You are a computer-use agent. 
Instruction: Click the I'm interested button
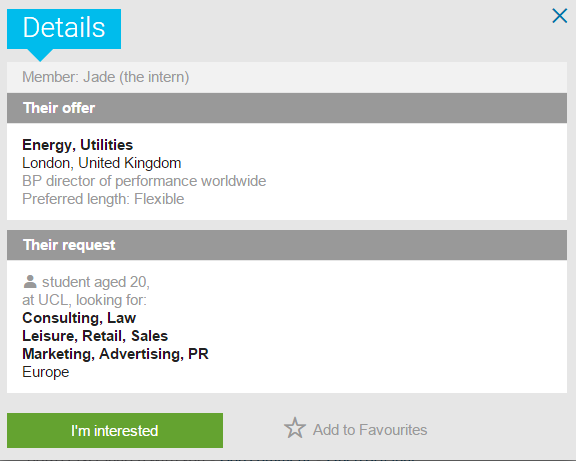pyautogui.click(x=115, y=430)
